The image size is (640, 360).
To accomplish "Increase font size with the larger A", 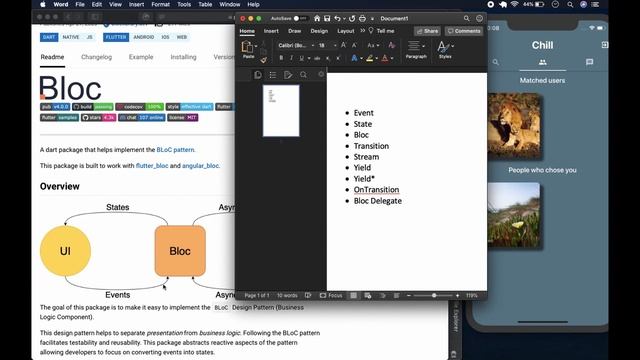I will coord(343,45).
